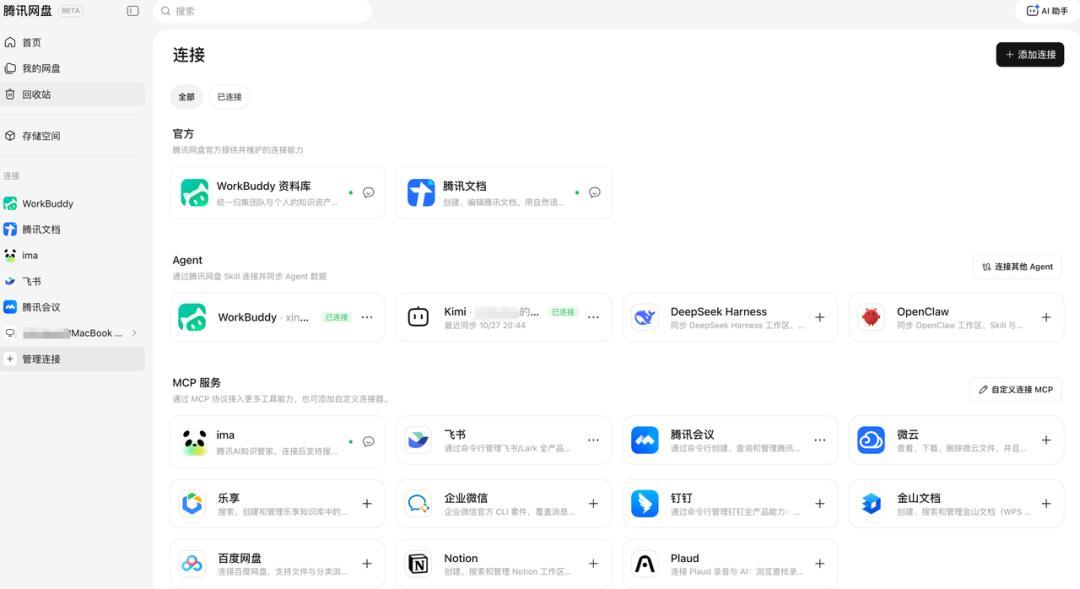Viewport: 1080px width, 589px height.
Task: Add the 百度网盘 connection
Action: tap(367, 564)
